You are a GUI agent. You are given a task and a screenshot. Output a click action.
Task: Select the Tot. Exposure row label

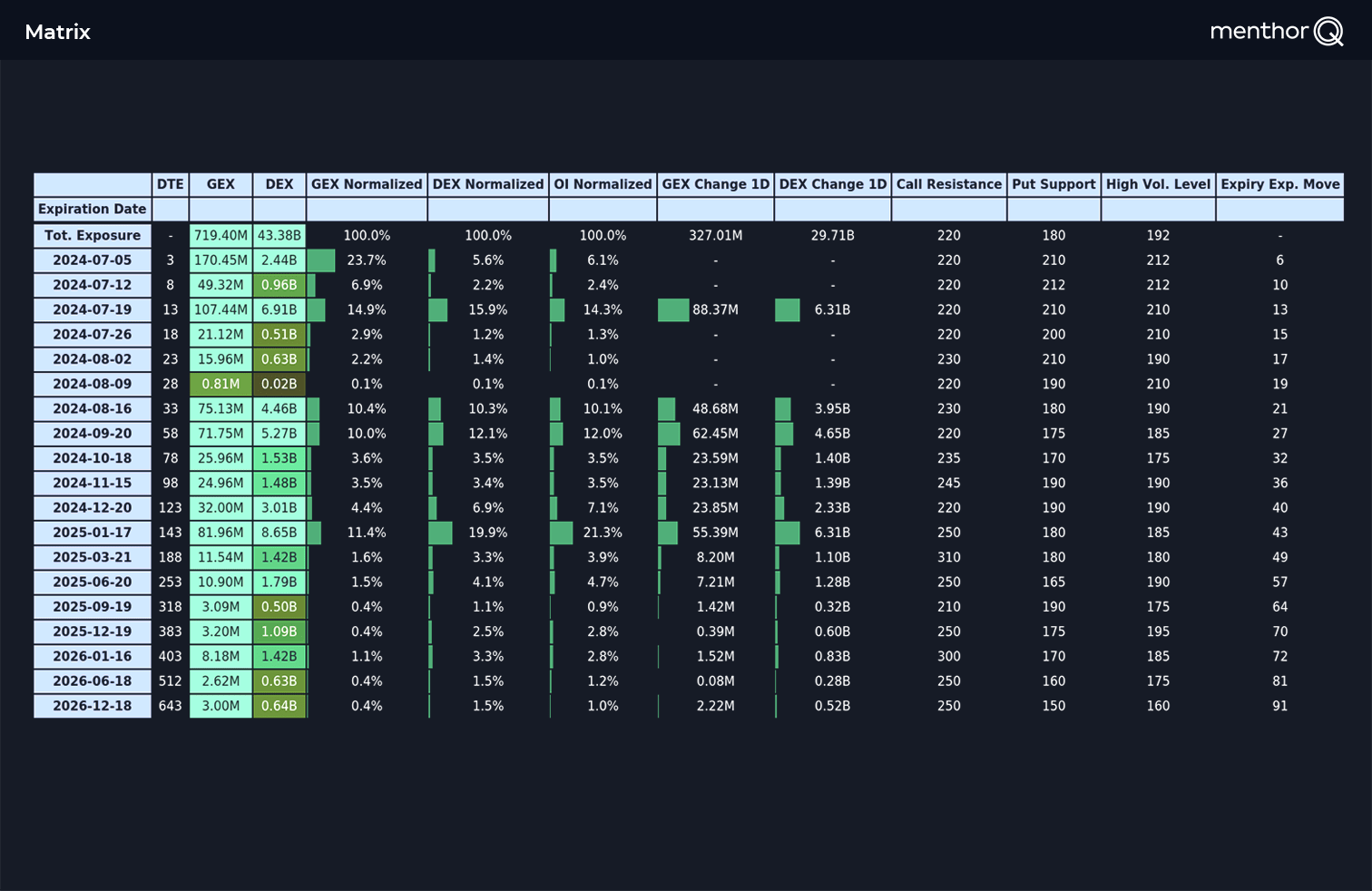(92, 235)
